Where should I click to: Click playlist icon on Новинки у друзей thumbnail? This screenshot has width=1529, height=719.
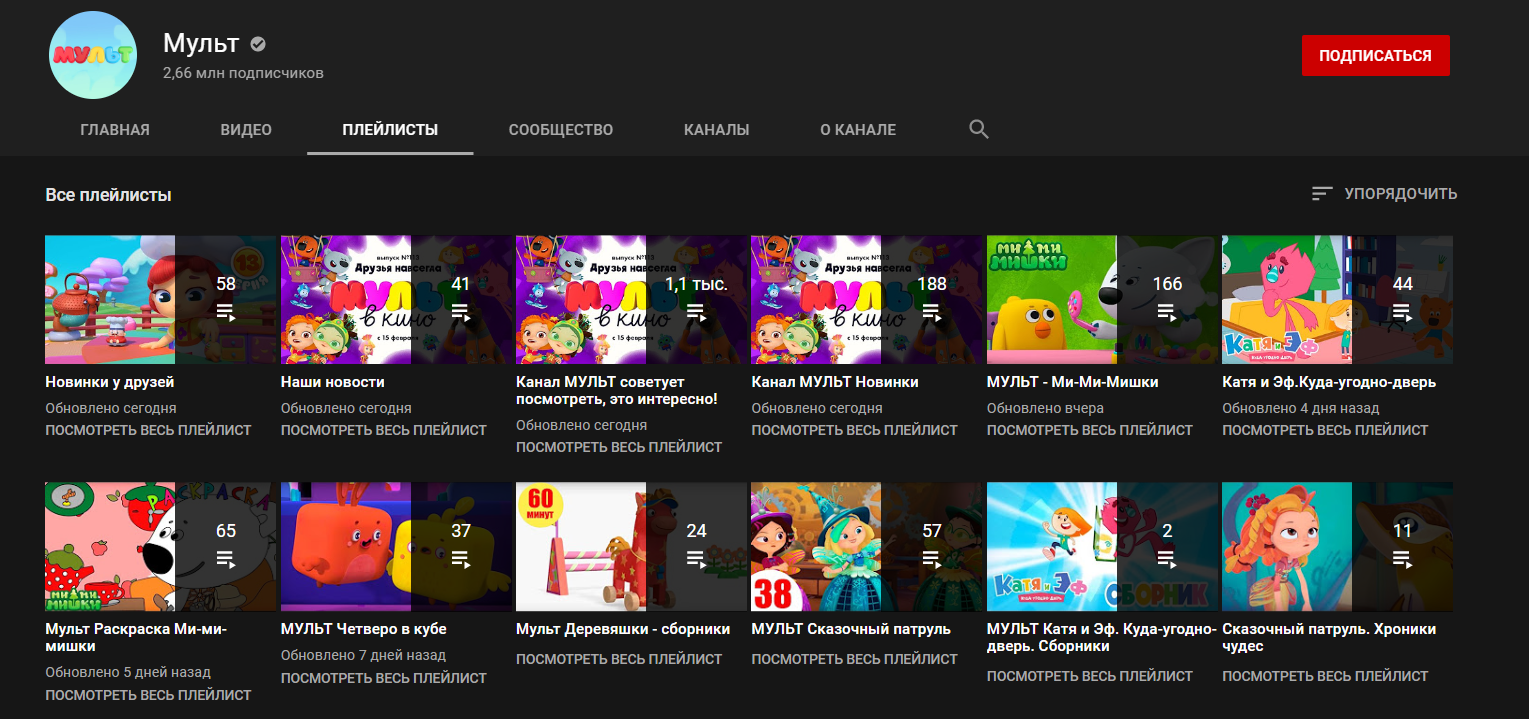[226, 312]
